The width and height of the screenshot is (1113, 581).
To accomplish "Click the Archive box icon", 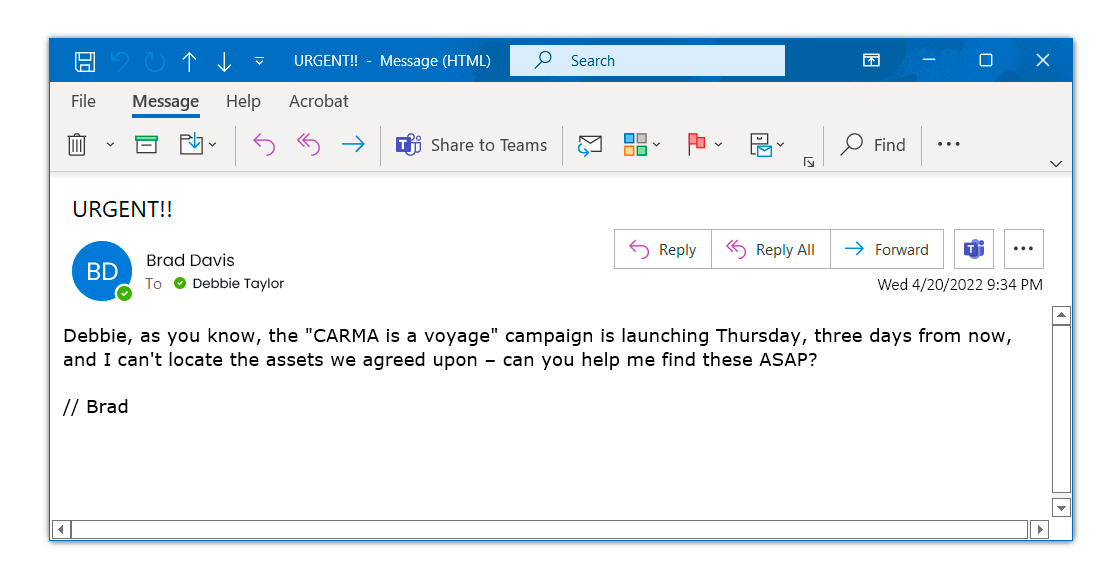I will point(147,145).
